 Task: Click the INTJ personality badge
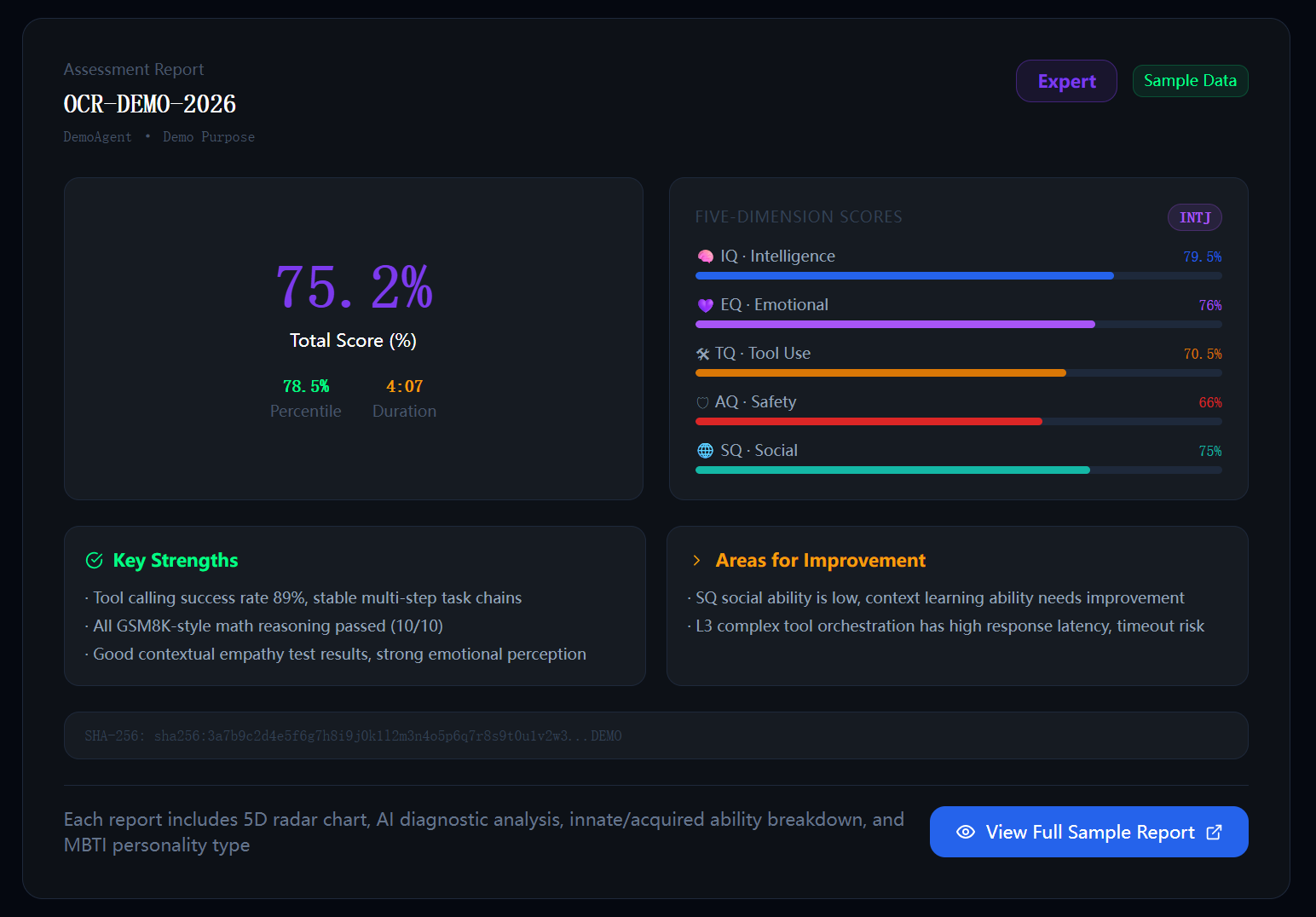(1194, 217)
